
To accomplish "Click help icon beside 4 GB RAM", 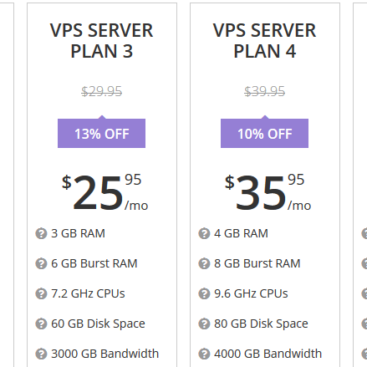I will click(204, 234).
